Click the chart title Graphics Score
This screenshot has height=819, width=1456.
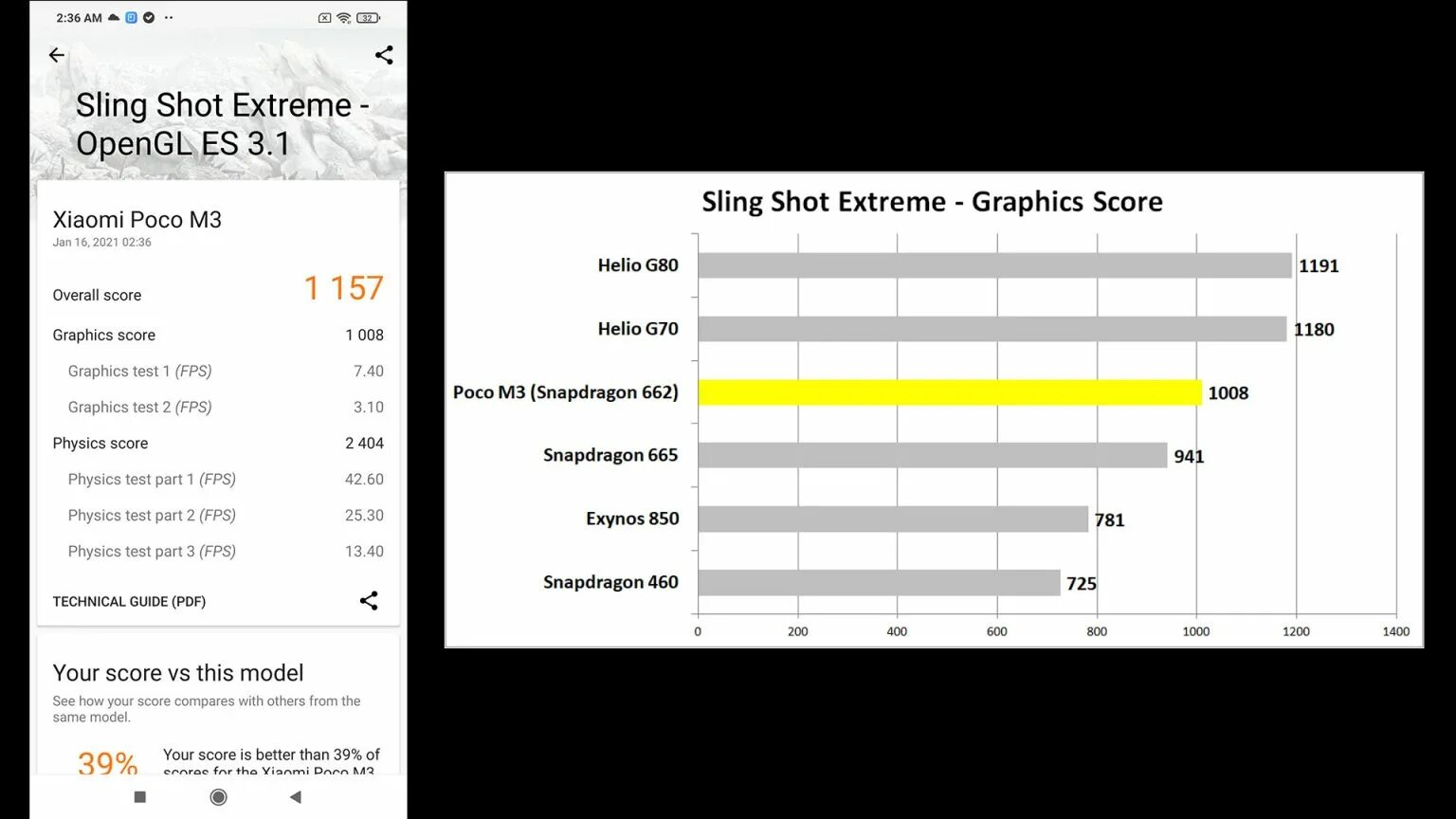pos(932,202)
